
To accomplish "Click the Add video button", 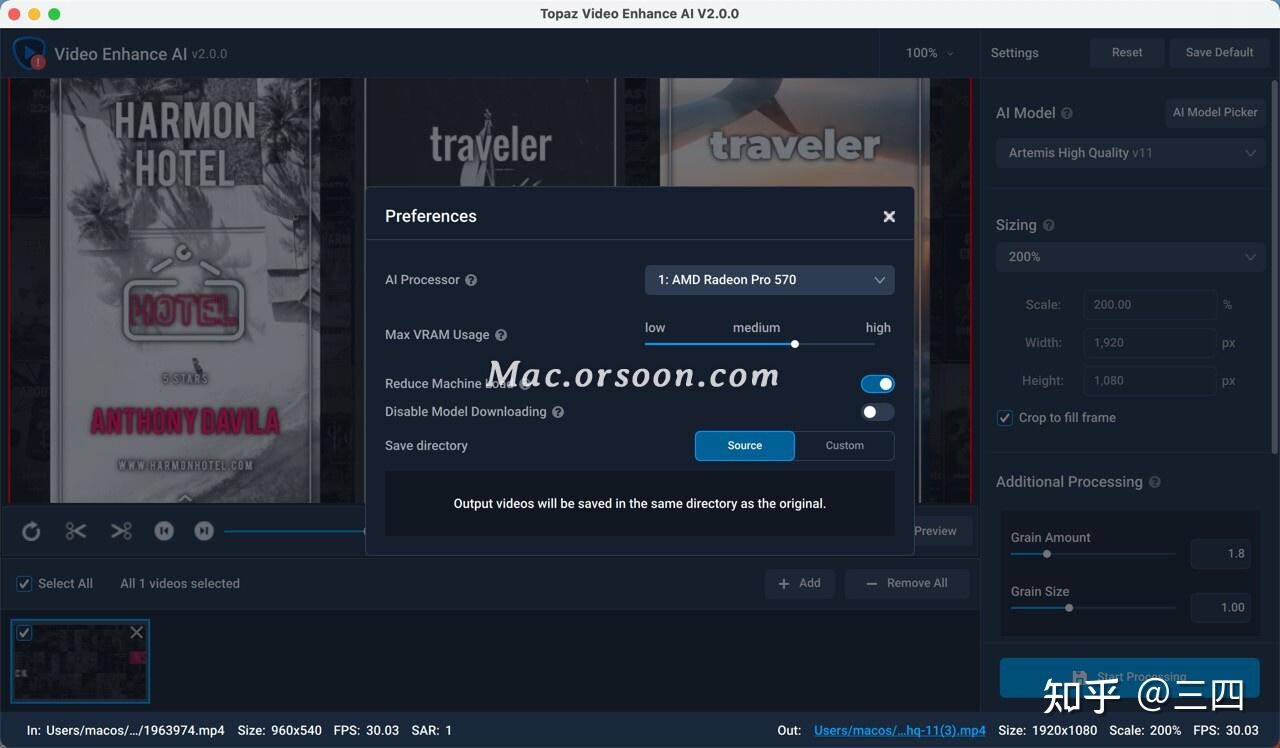I will point(800,584).
